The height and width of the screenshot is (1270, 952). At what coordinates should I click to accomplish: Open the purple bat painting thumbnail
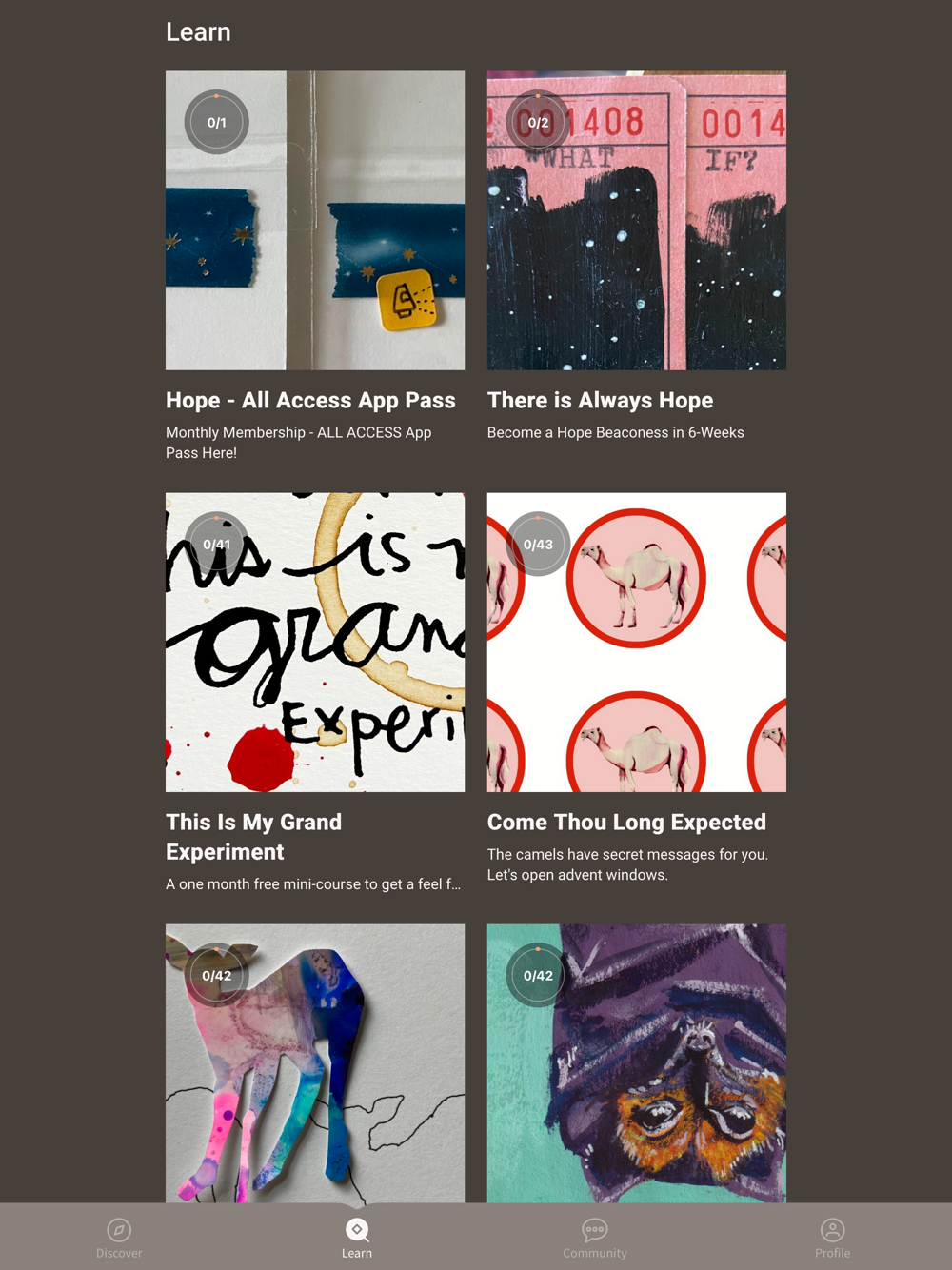tap(637, 1062)
